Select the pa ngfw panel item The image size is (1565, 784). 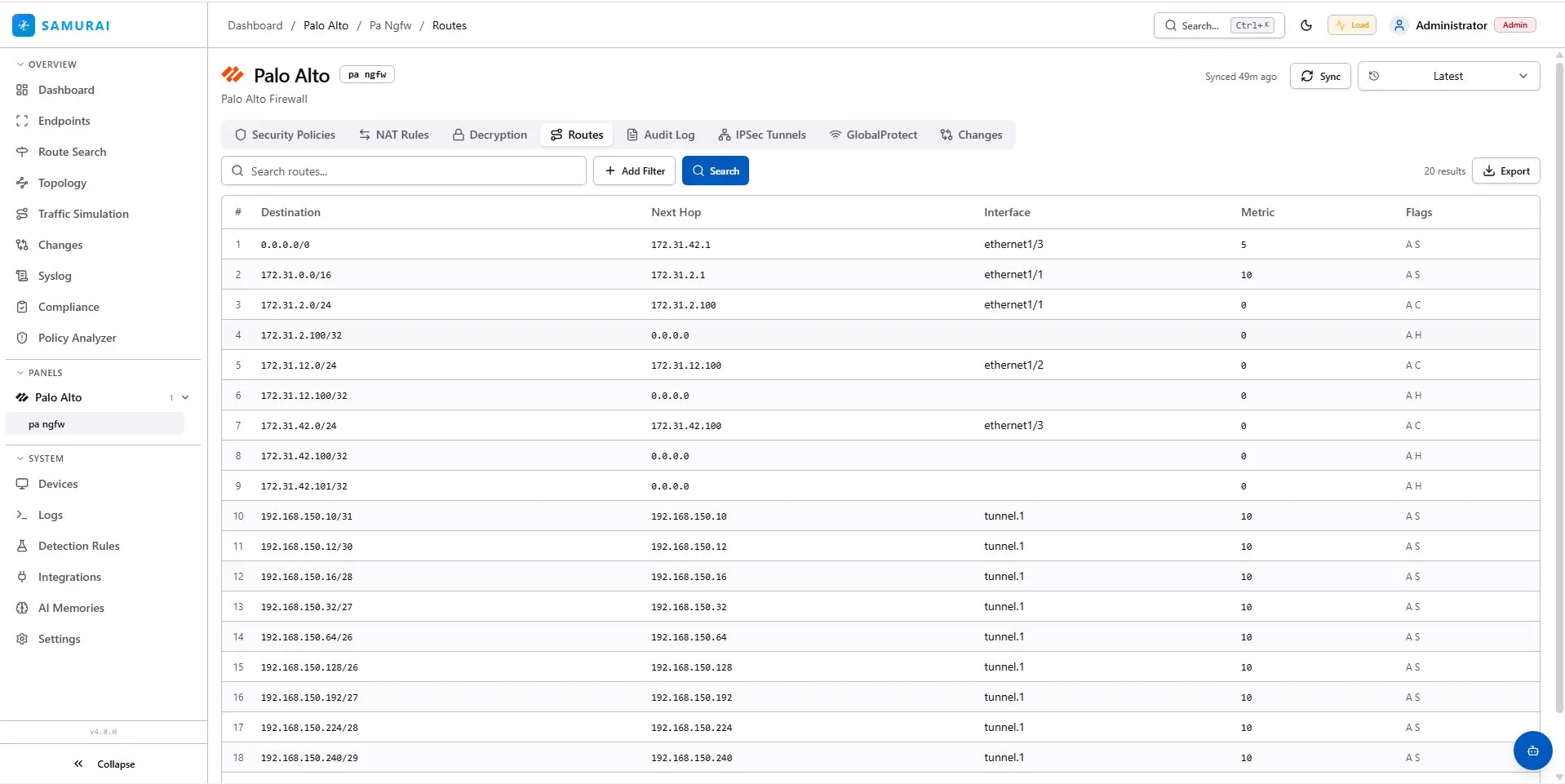pos(95,424)
